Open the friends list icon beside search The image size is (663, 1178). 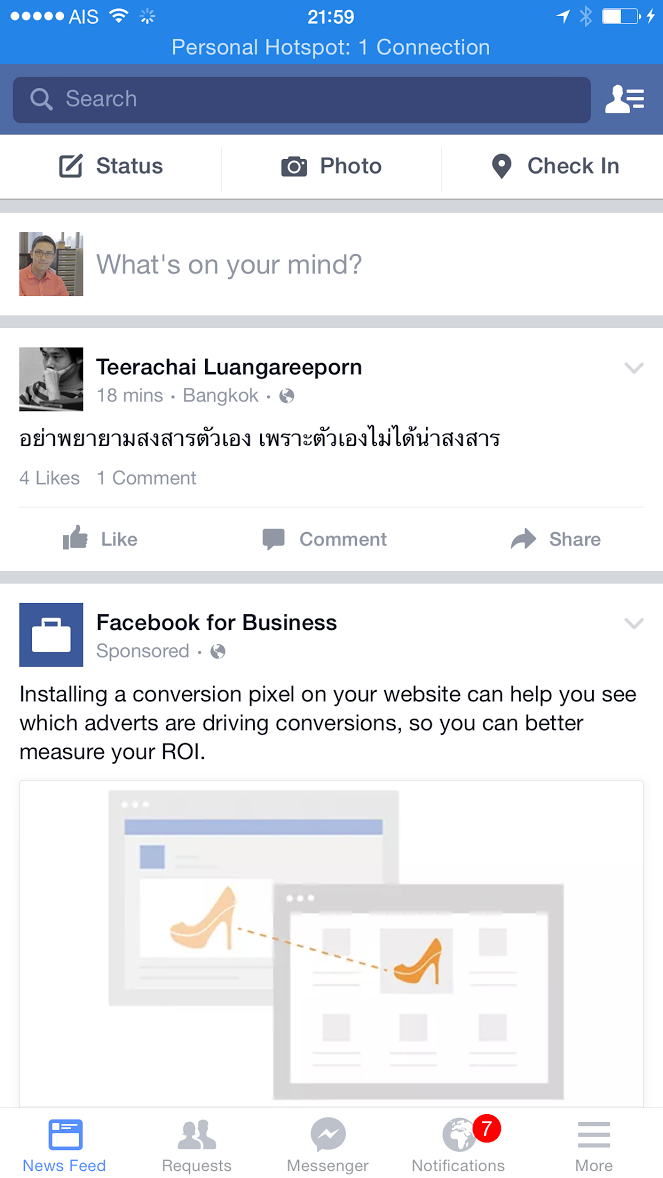point(625,99)
